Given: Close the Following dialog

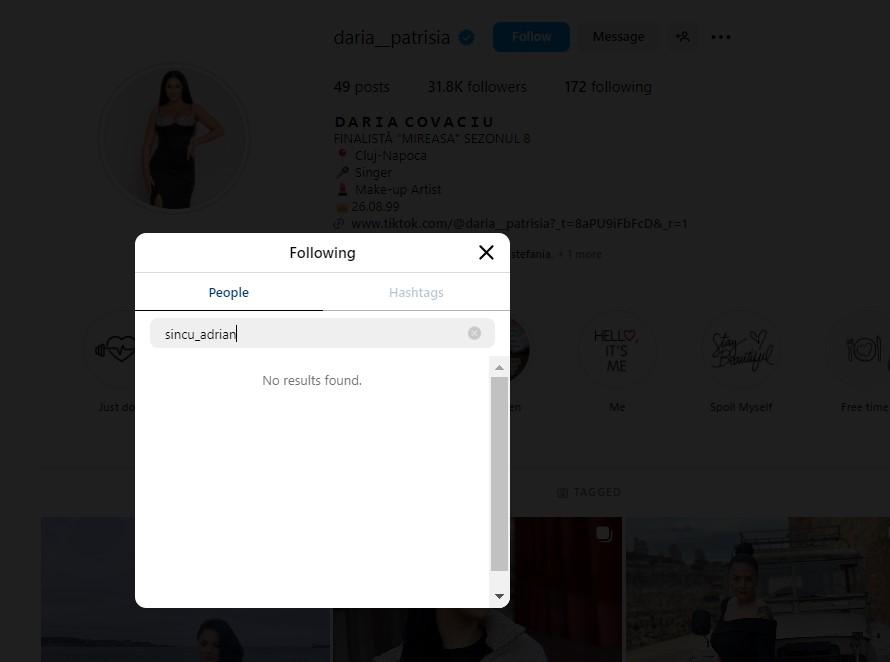Looking at the screenshot, I should pyautogui.click(x=486, y=253).
